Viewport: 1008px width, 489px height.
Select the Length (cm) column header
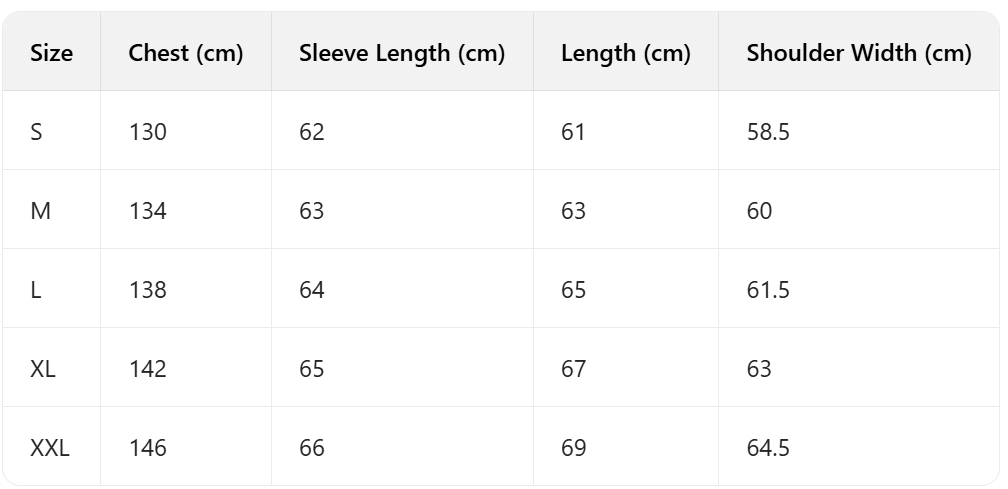[x=626, y=53]
